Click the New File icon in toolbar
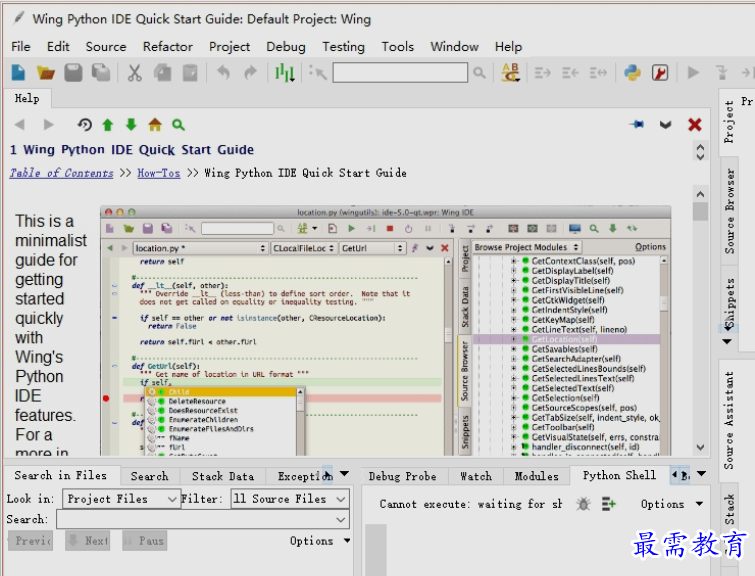Screen dimensions: 755x576 click(x=18, y=72)
